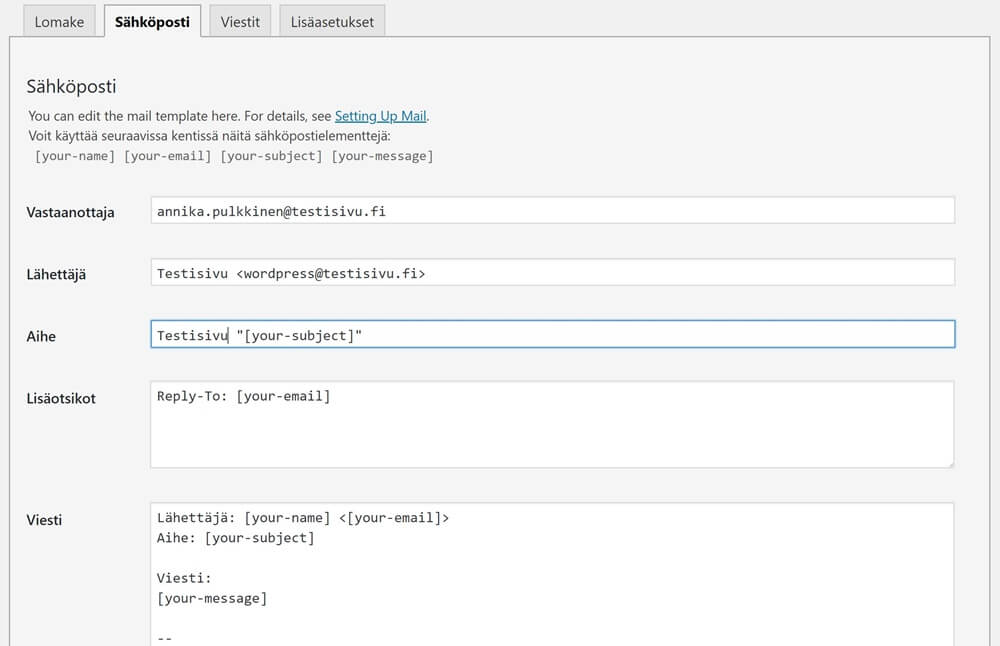Screen dimensions: 1000x646
Task: Go to the Lisäasetukset tab
Action: pyautogui.click(x=332, y=21)
